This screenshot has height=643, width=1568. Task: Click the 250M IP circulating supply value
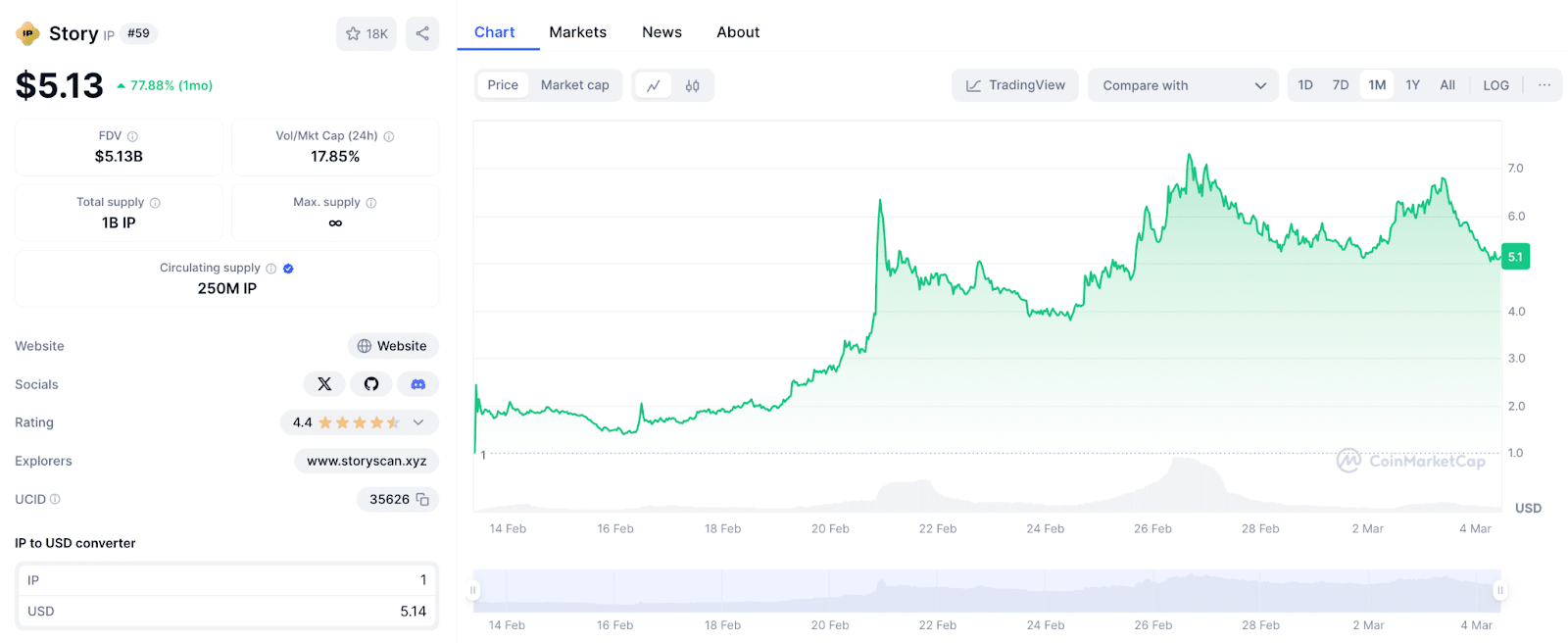(x=227, y=288)
